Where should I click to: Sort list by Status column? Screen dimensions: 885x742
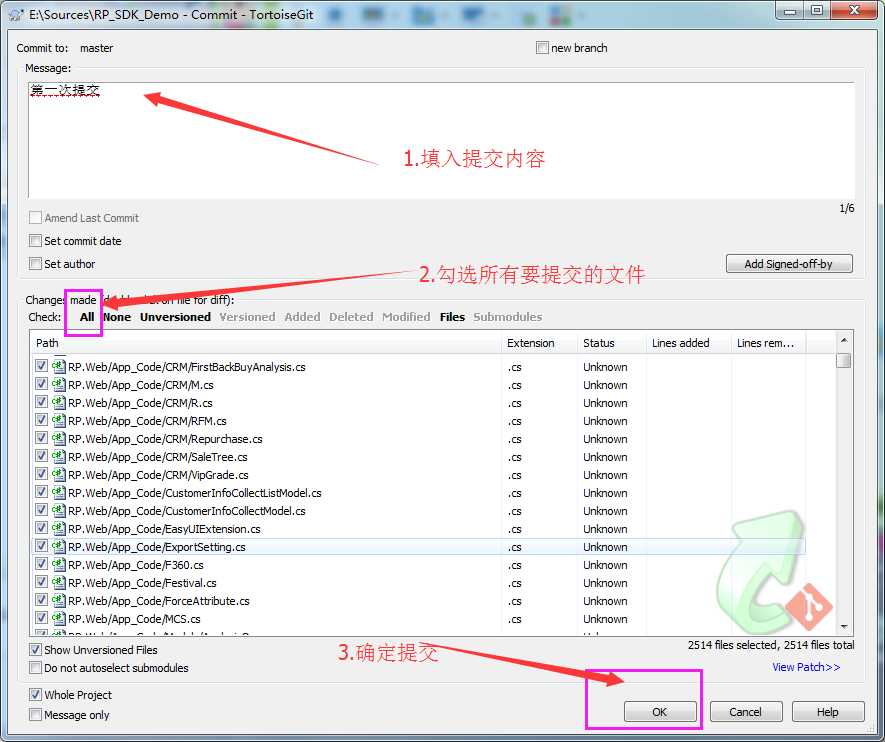611,343
